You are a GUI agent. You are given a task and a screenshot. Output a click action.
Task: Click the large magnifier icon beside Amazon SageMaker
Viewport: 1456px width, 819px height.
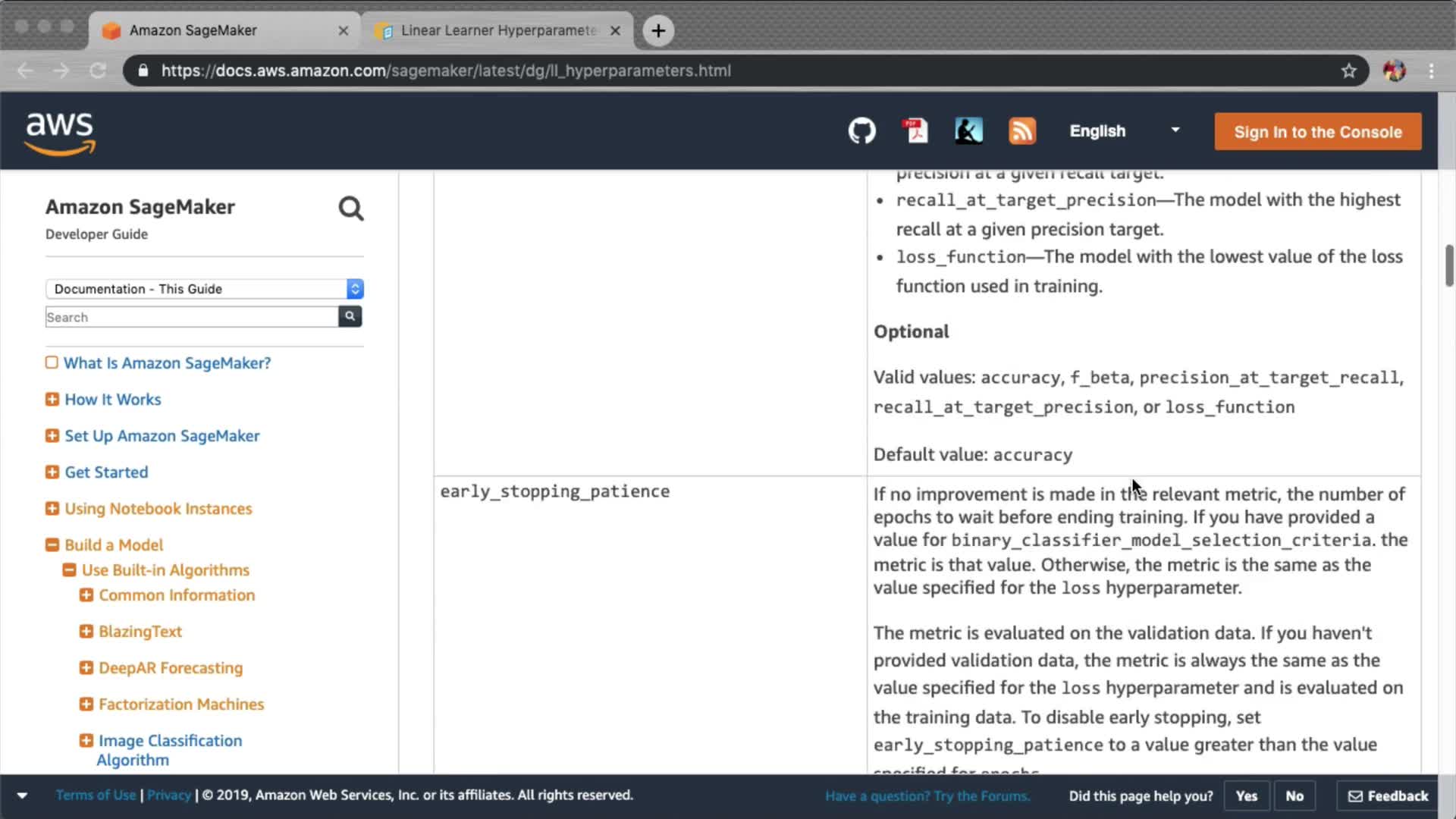[x=350, y=209]
